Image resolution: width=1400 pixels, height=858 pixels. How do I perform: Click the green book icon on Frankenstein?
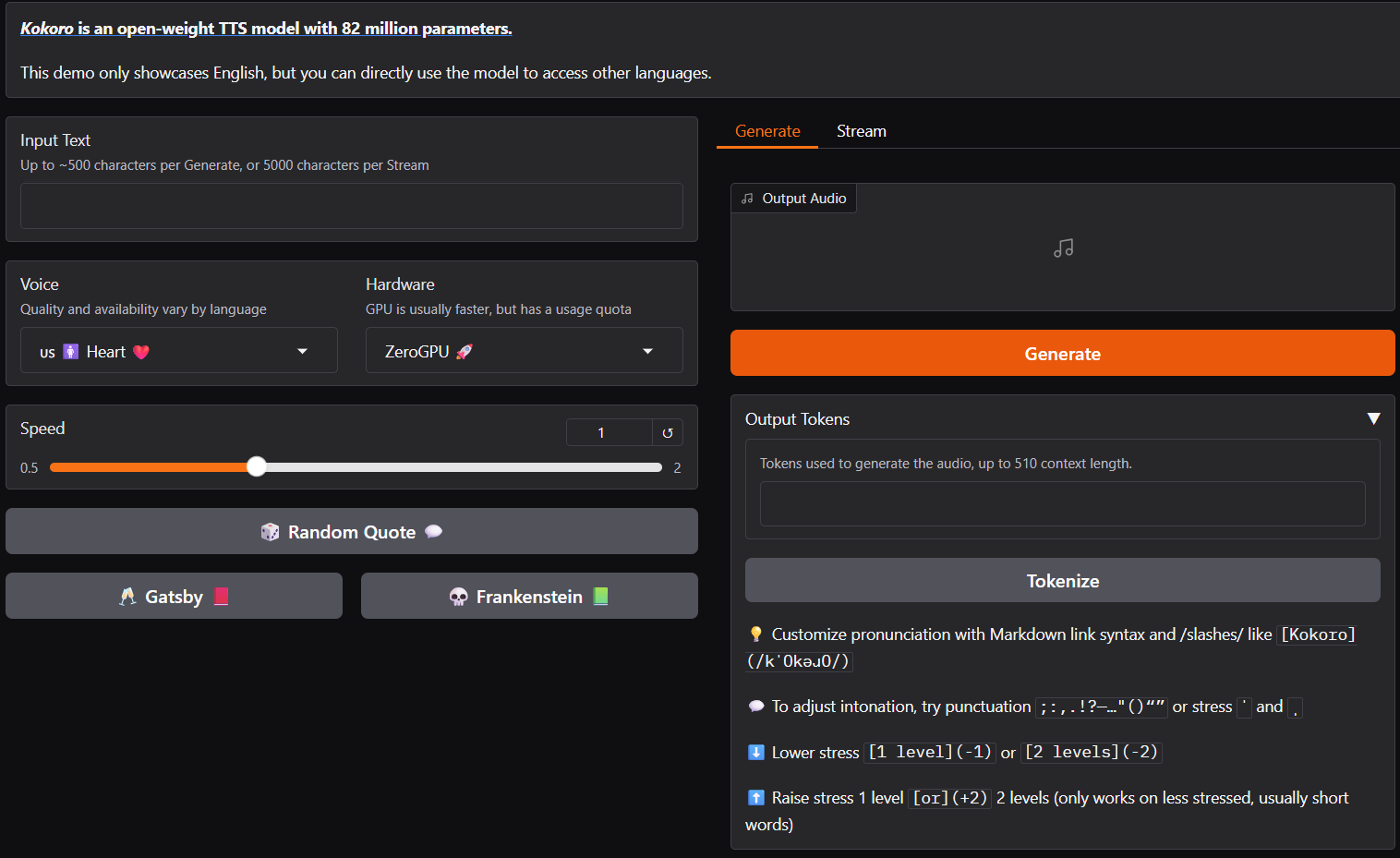coord(600,597)
